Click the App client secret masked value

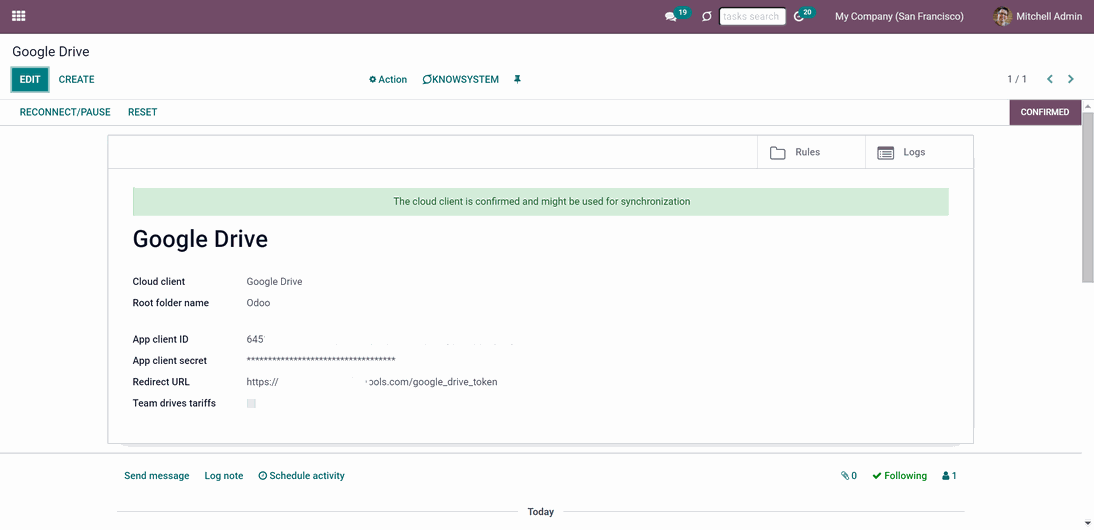321,361
